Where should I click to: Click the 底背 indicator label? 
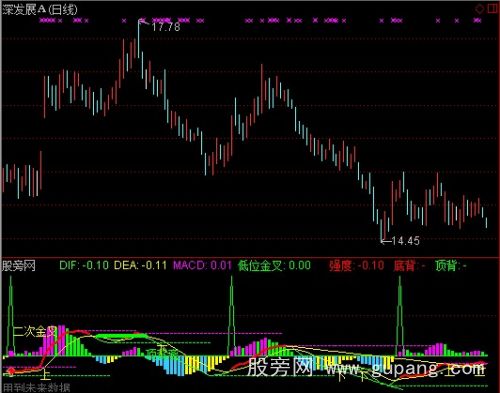tap(409, 266)
